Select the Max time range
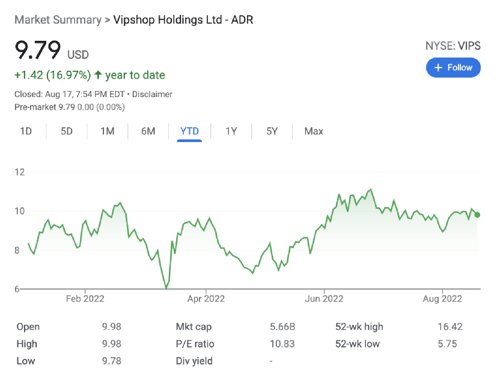Image resolution: width=500 pixels, height=368 pixels. (313, 131)
